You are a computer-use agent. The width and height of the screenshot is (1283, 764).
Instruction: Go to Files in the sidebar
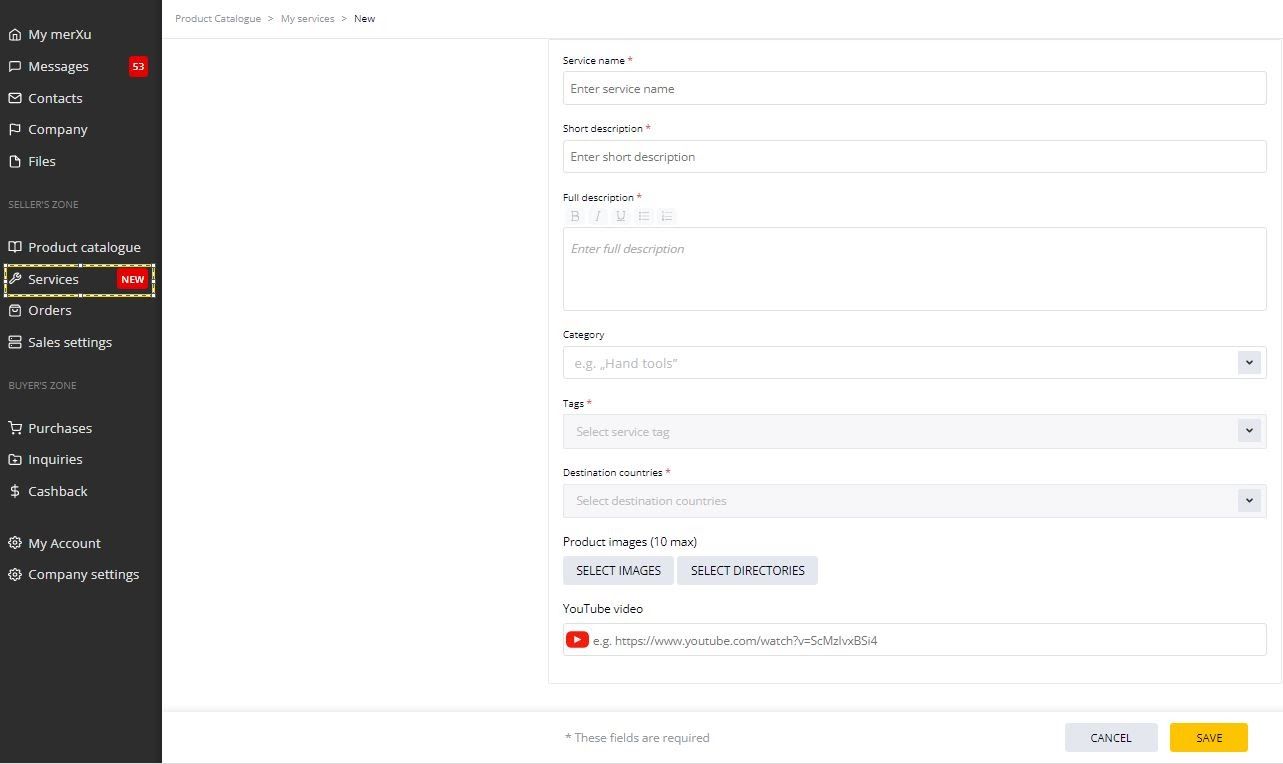tap(42, 161)
